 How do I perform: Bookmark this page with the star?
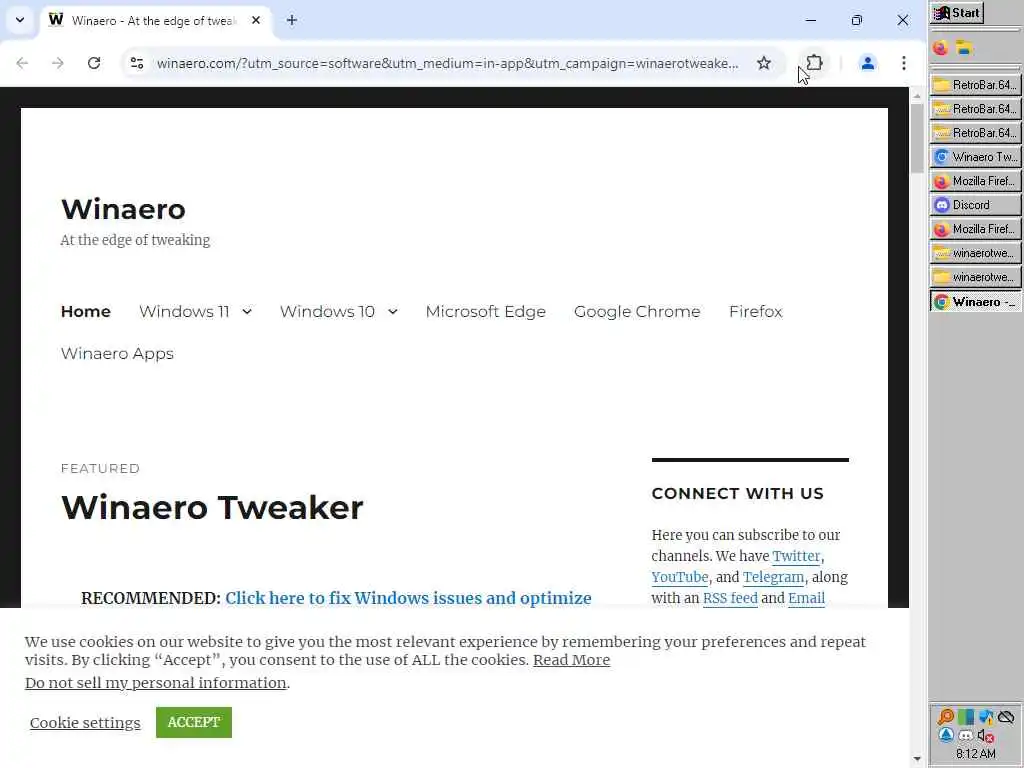click(763, 63)
